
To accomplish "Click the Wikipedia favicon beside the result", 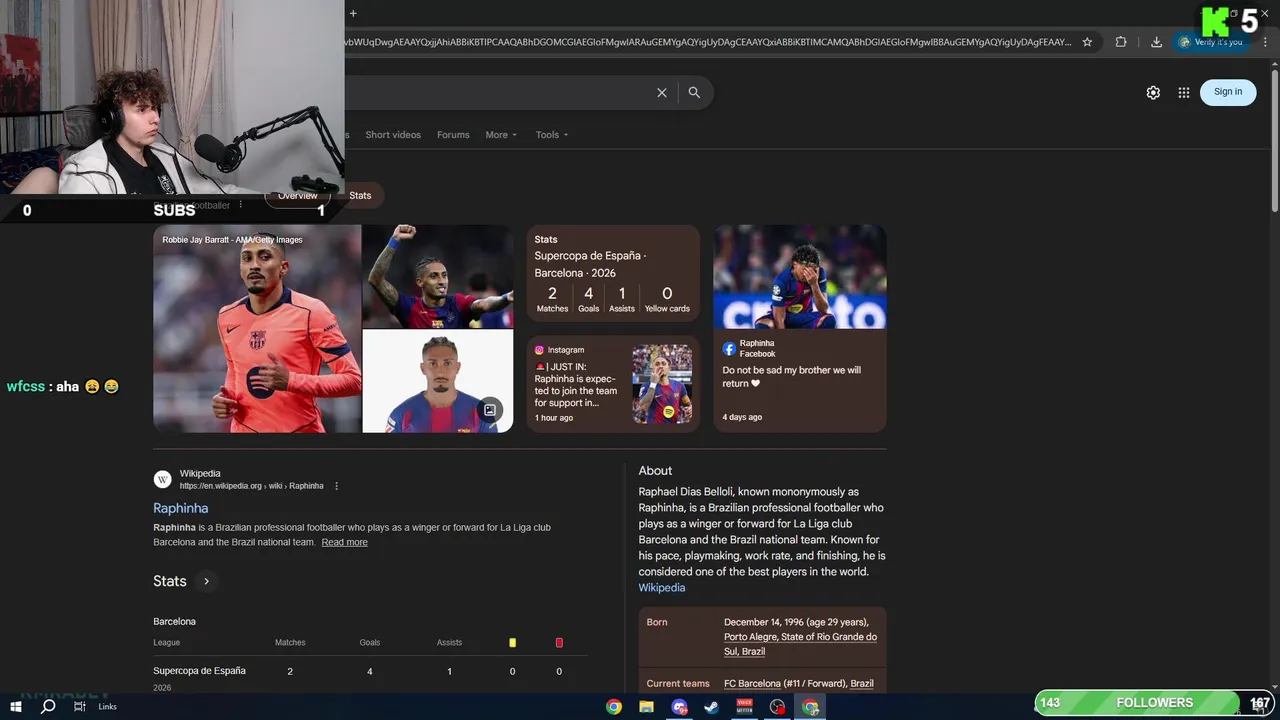I will (x=162, y=479).
